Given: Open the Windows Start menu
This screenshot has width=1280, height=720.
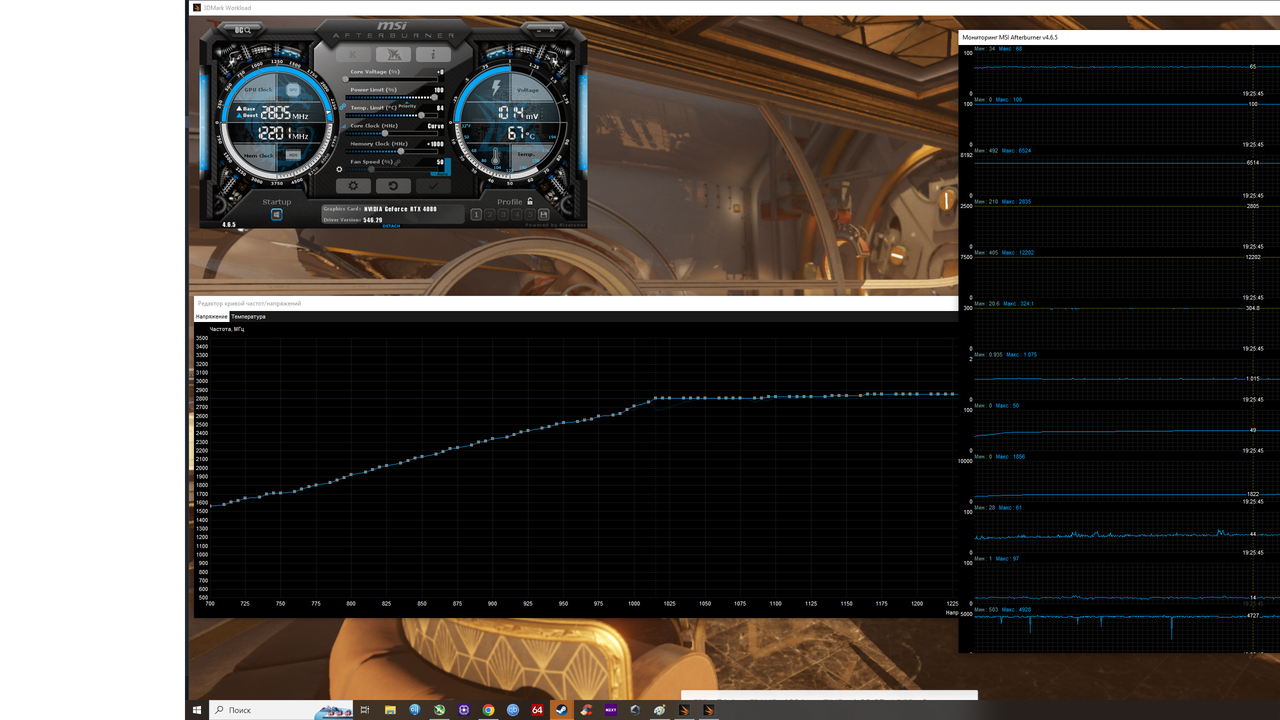Looking at the screenshot, I should 197,710.
